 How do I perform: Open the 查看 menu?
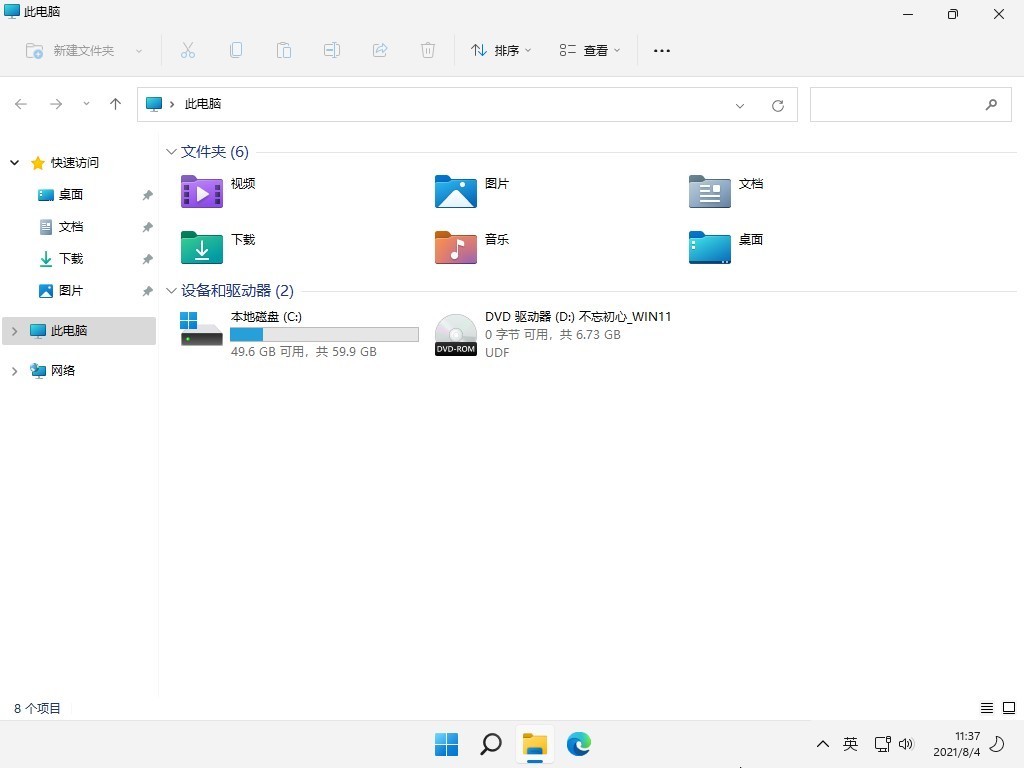(589, 50)
